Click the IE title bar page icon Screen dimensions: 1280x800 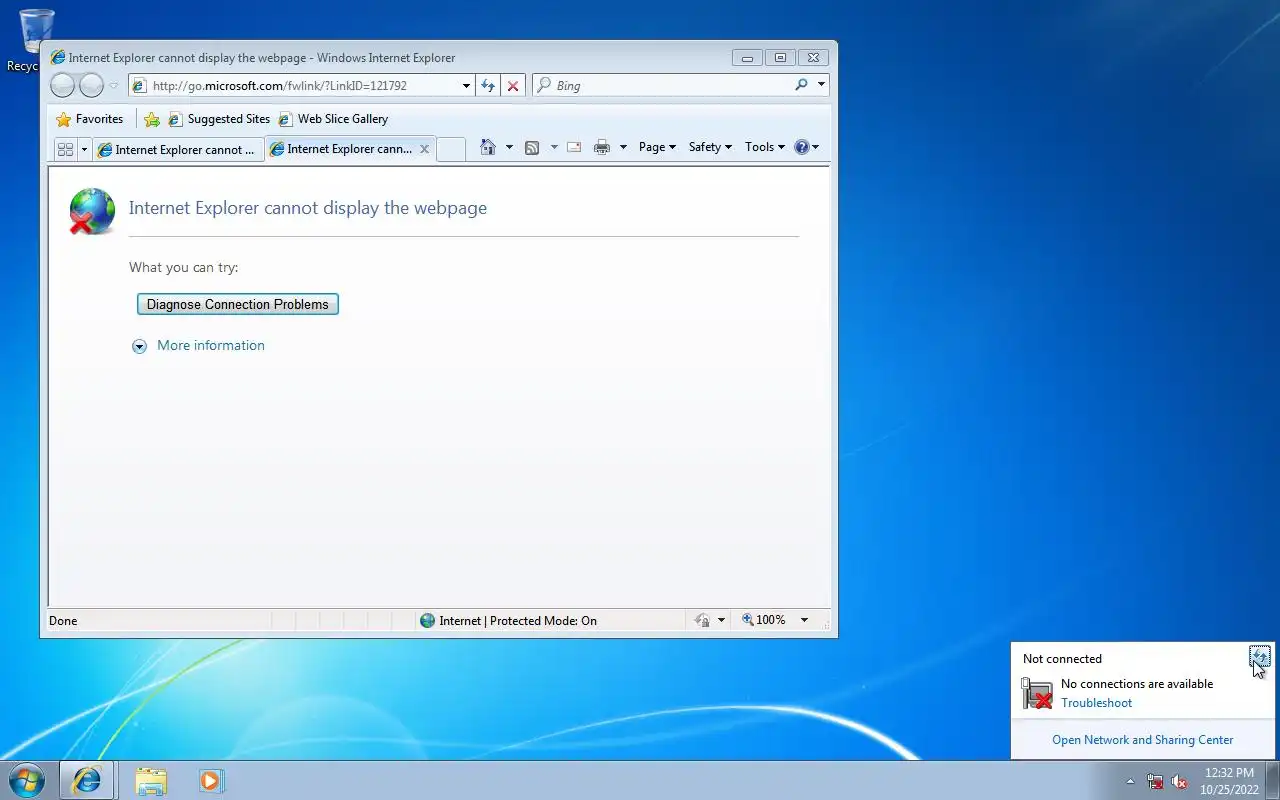tap(58, 58)
